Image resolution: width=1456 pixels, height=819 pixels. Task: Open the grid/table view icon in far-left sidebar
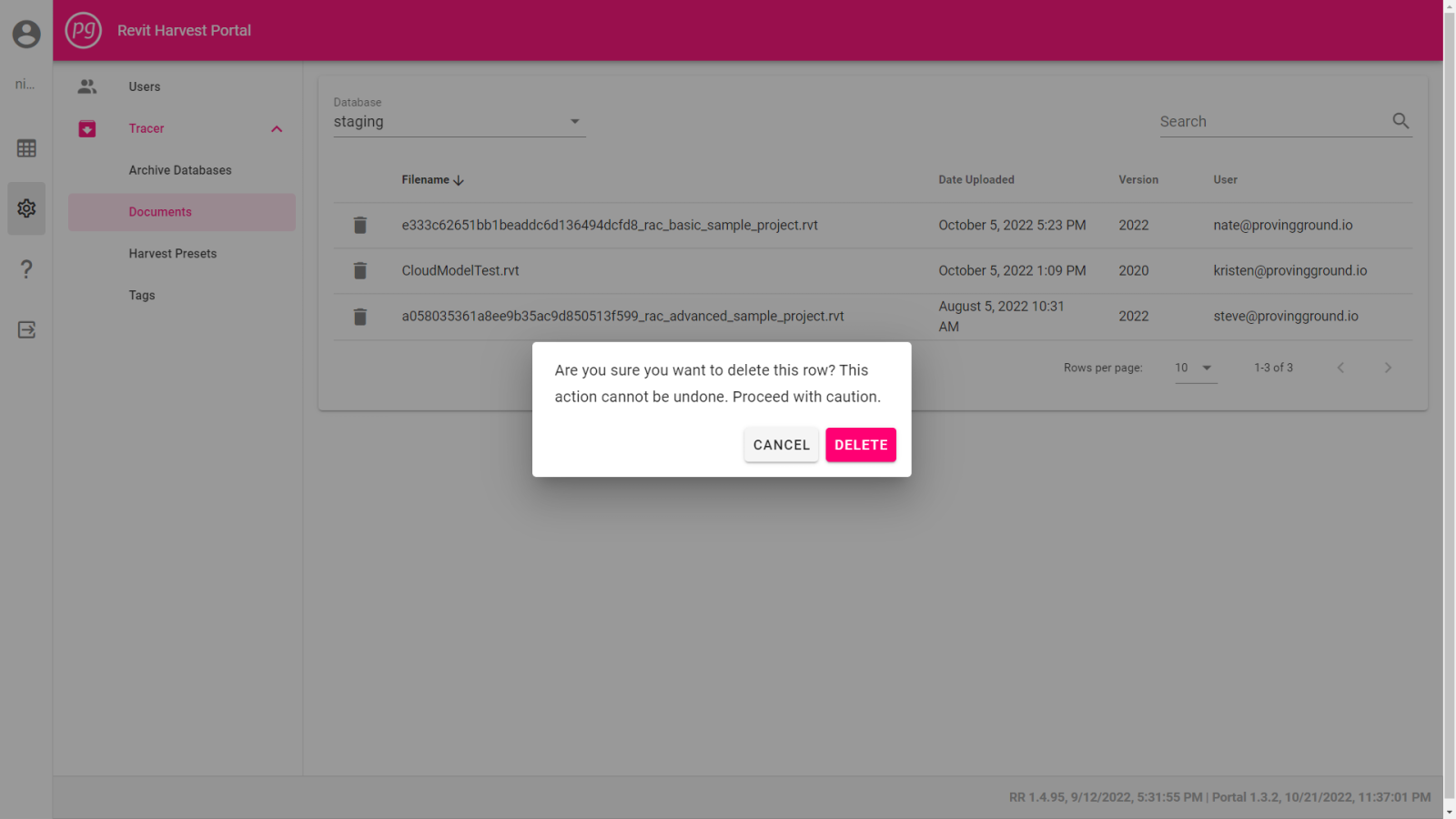click(x=25, y=147)
